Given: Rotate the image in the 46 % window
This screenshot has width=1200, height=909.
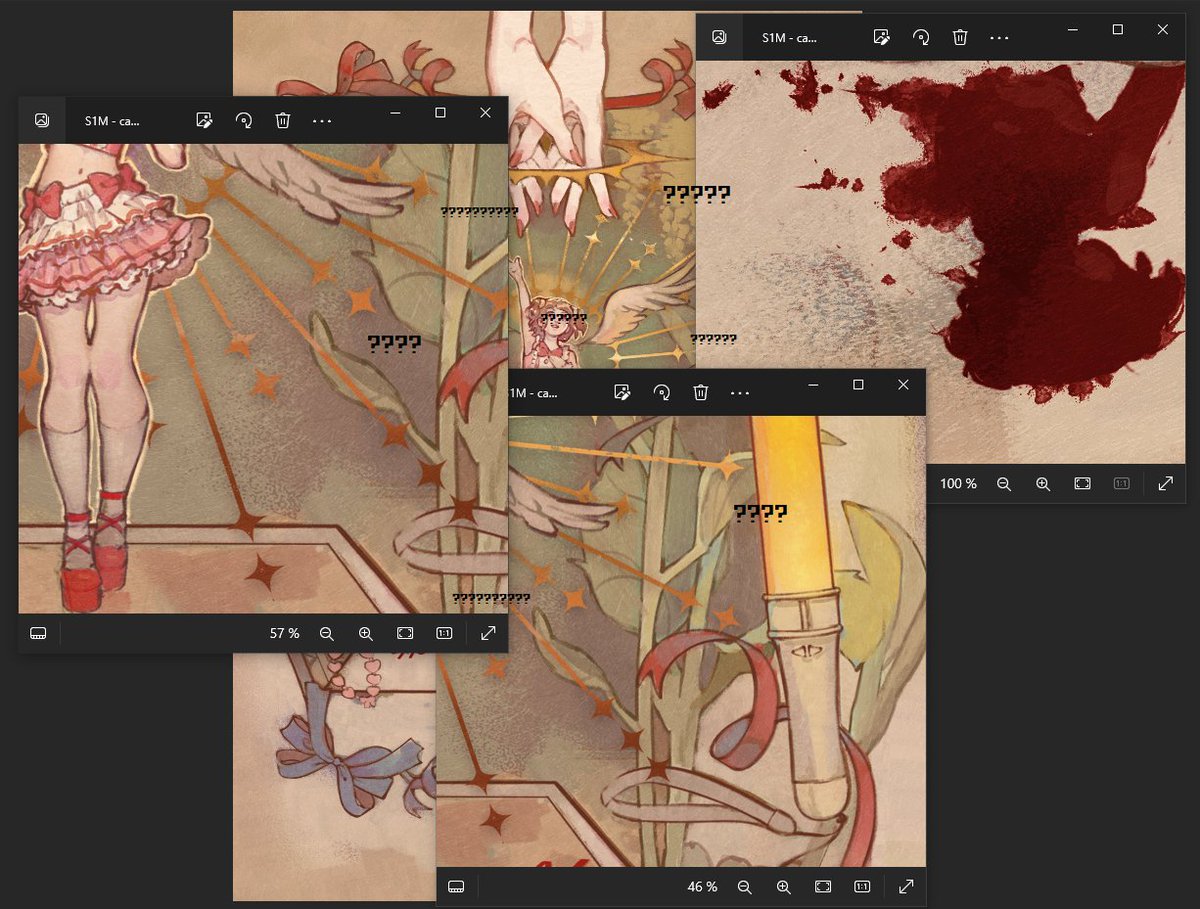Looking at the screenshot, I should [661, 392].
